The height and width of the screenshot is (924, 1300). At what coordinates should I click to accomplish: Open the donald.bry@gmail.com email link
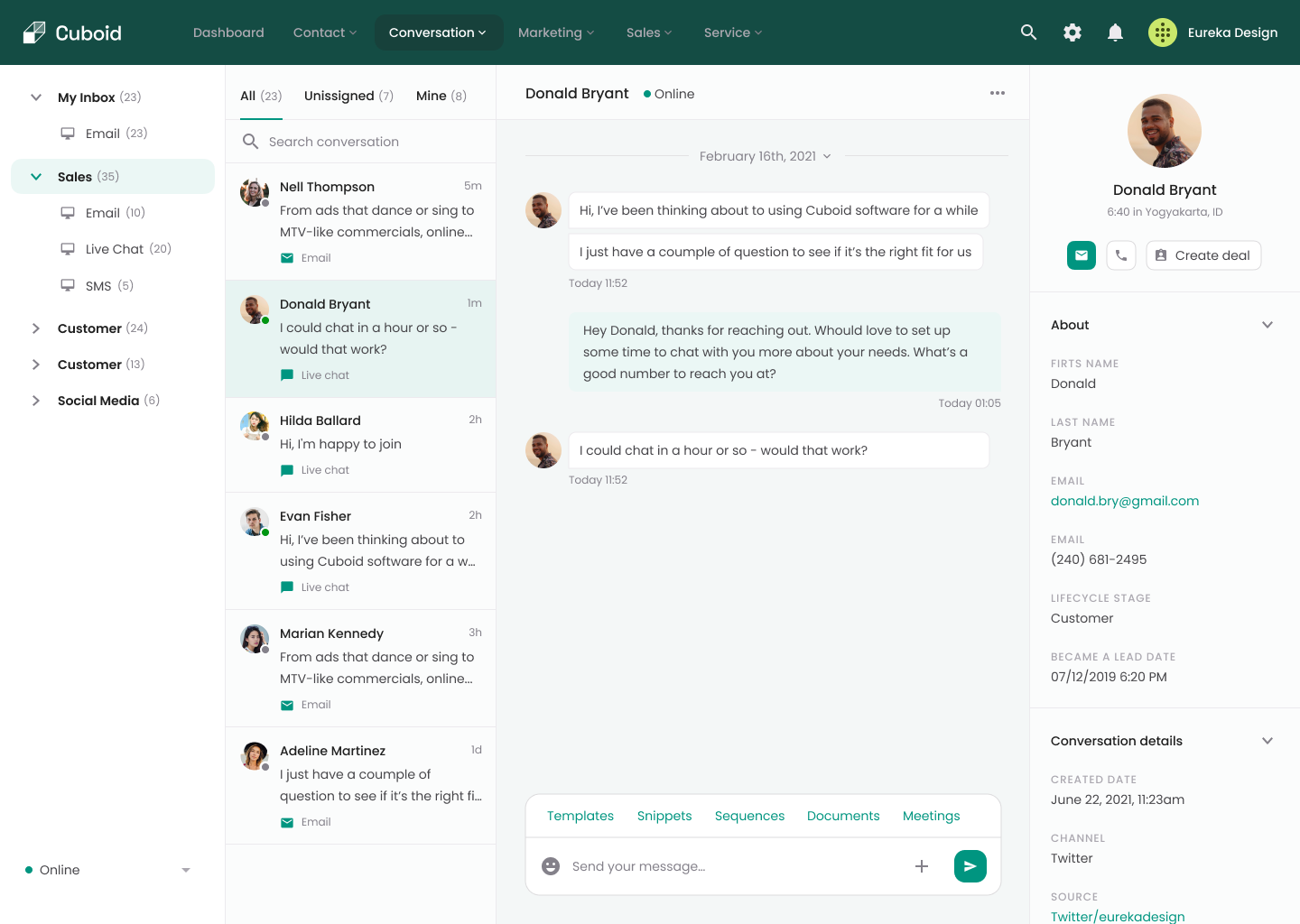tap(1124, 501)
